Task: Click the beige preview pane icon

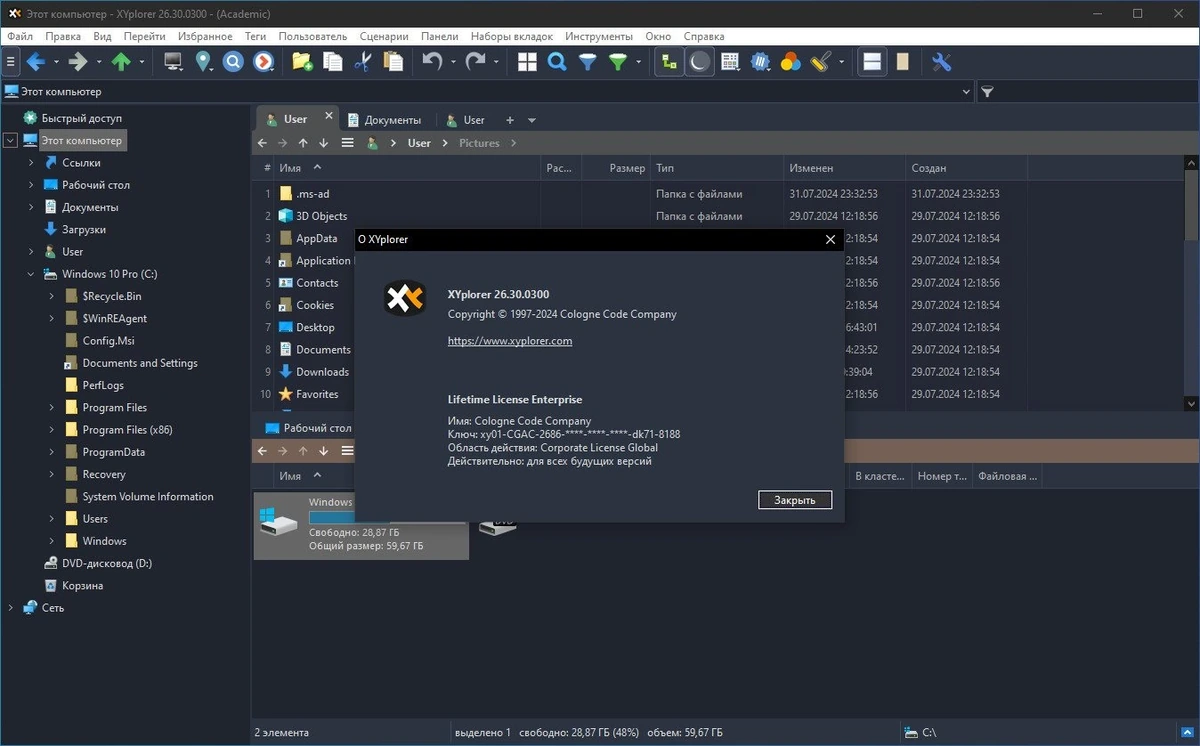Action: pyautogui.click(x=902, y=62)
